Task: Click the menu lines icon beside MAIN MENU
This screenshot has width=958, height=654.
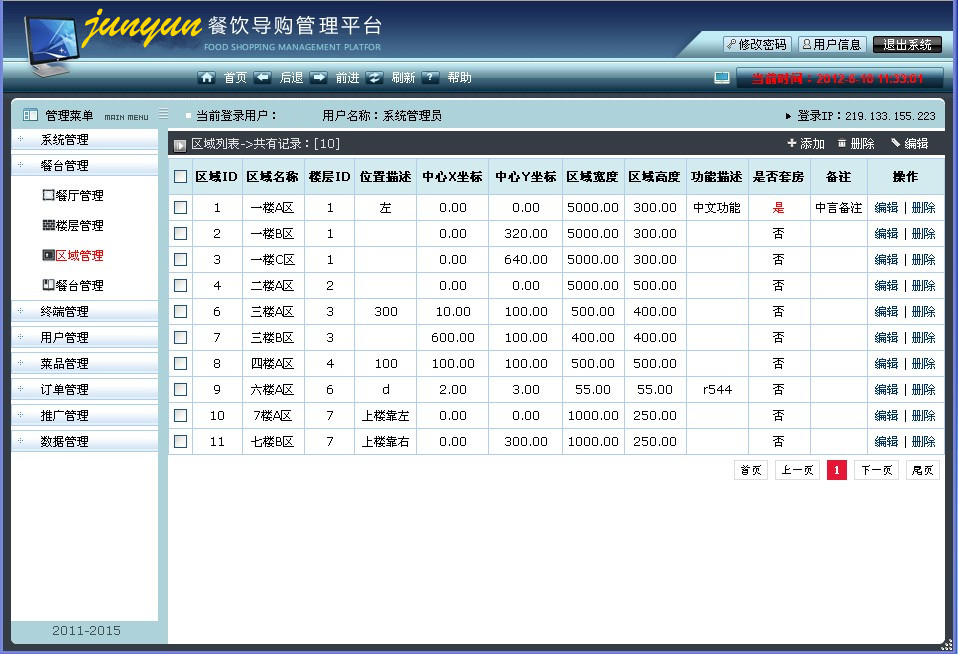Action: point(163,114)
